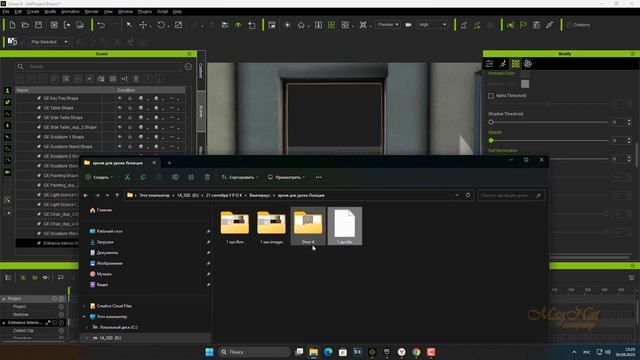Expand the Локальный диск (C:) node
Image resolution: width=640 pixels, height=360 pixels.
tap(87, 327)
